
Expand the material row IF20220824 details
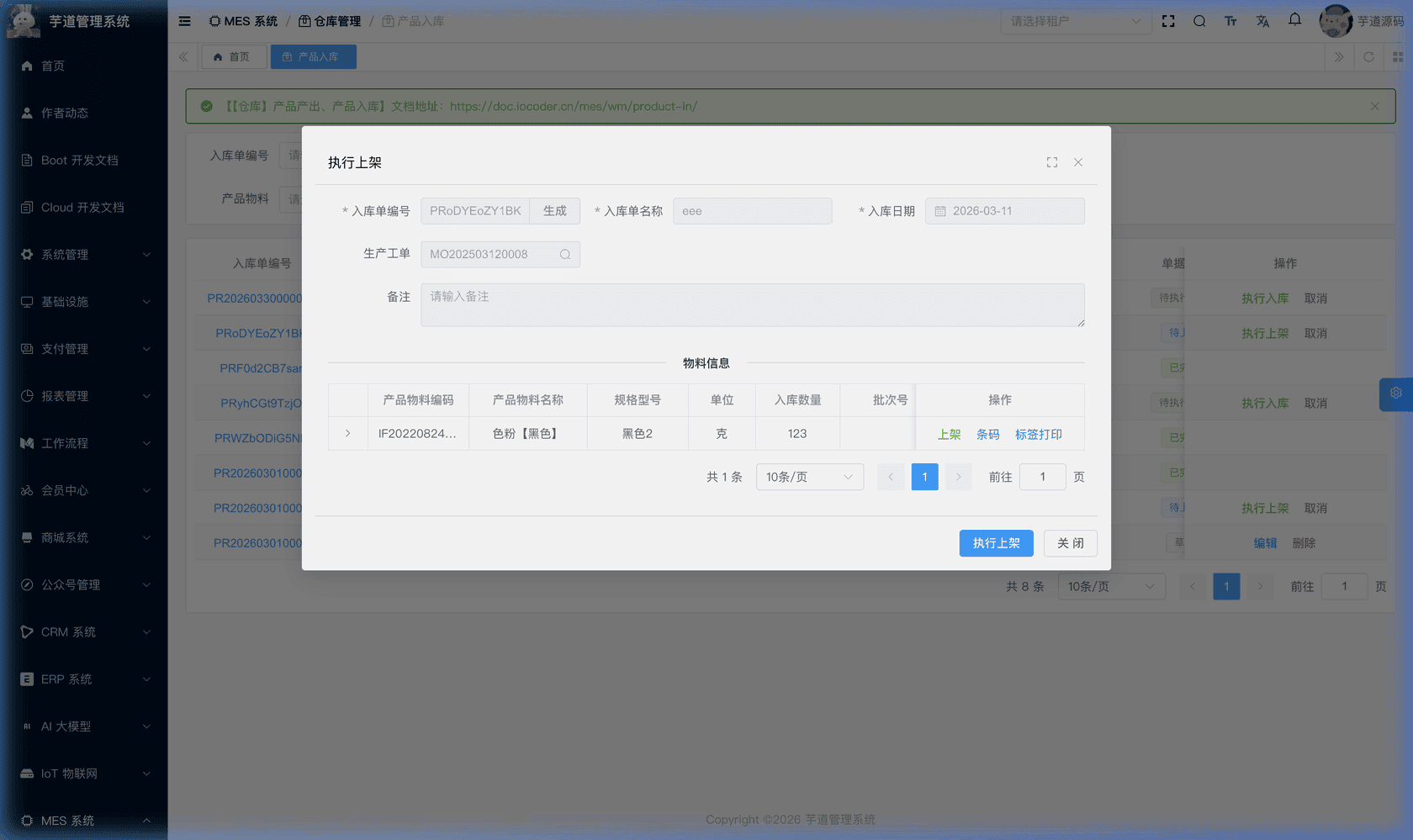[347, 434]
